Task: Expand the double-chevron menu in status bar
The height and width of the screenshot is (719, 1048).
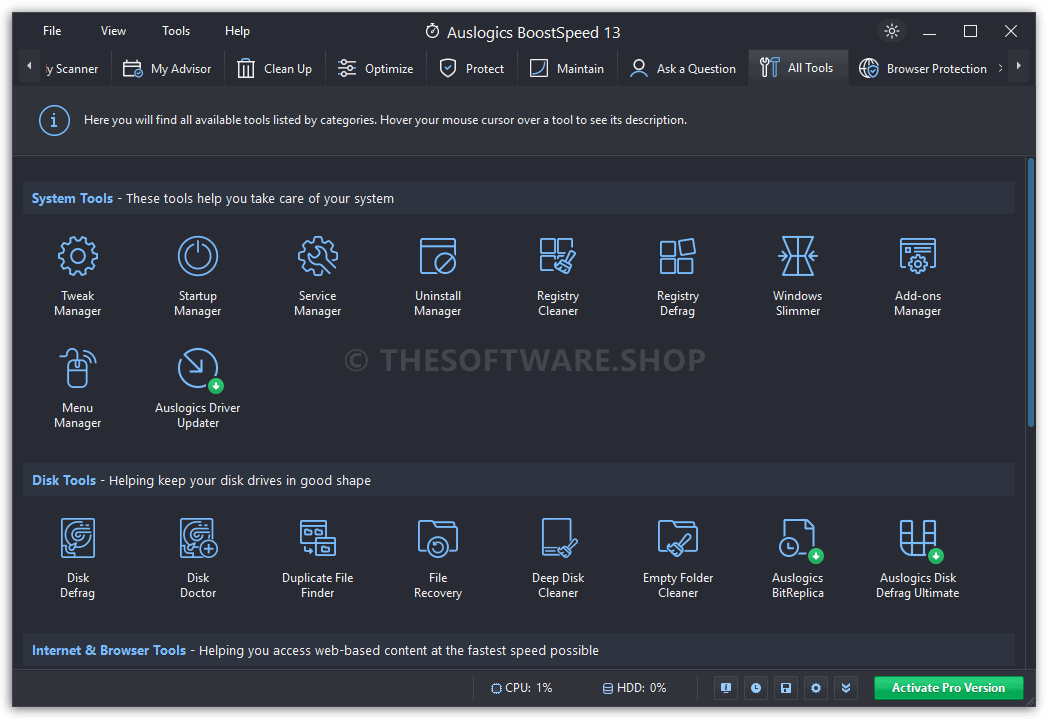Action: pos(846,688)
